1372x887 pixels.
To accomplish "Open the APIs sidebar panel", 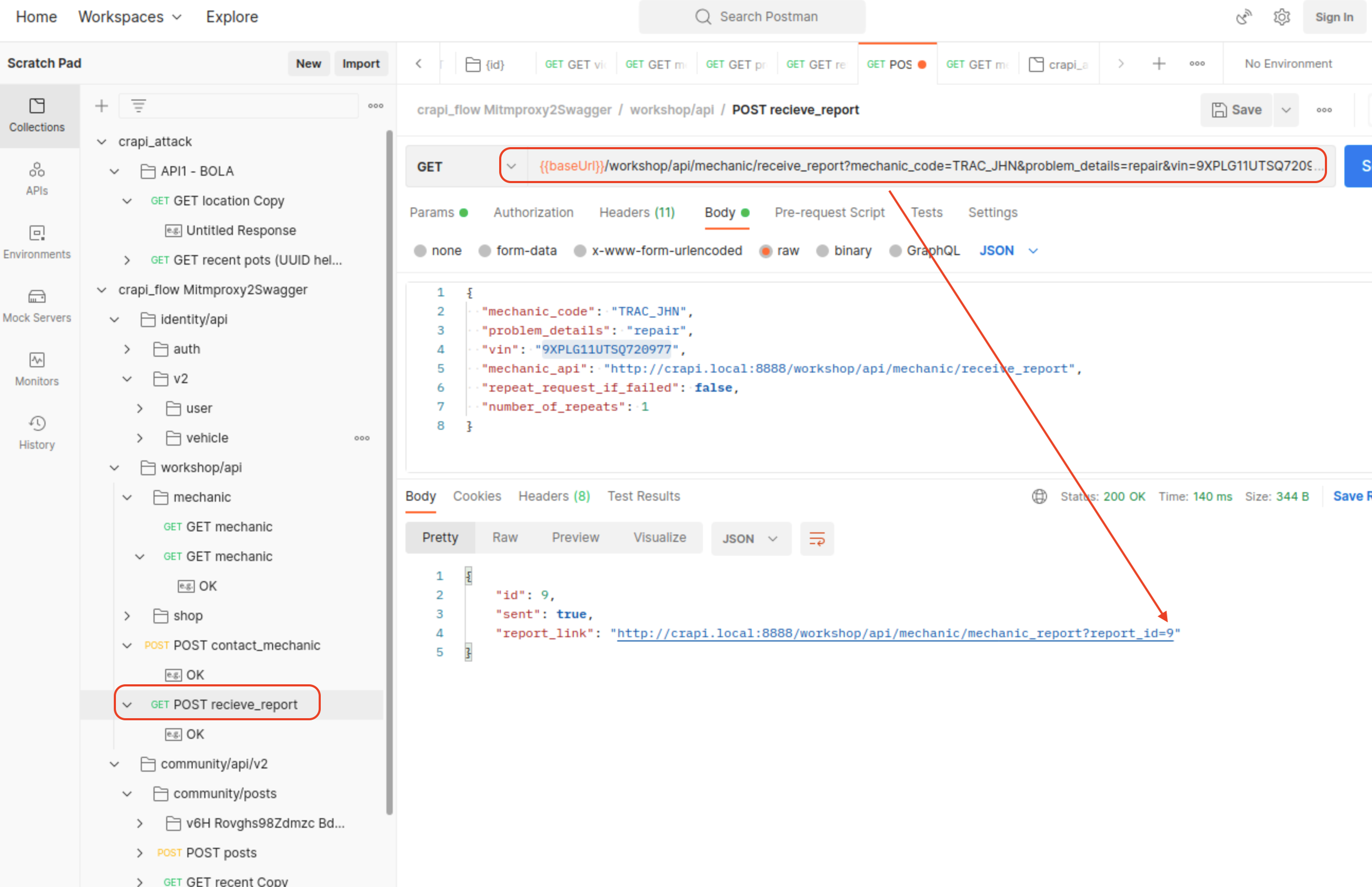I will click(x=37, y=178).
